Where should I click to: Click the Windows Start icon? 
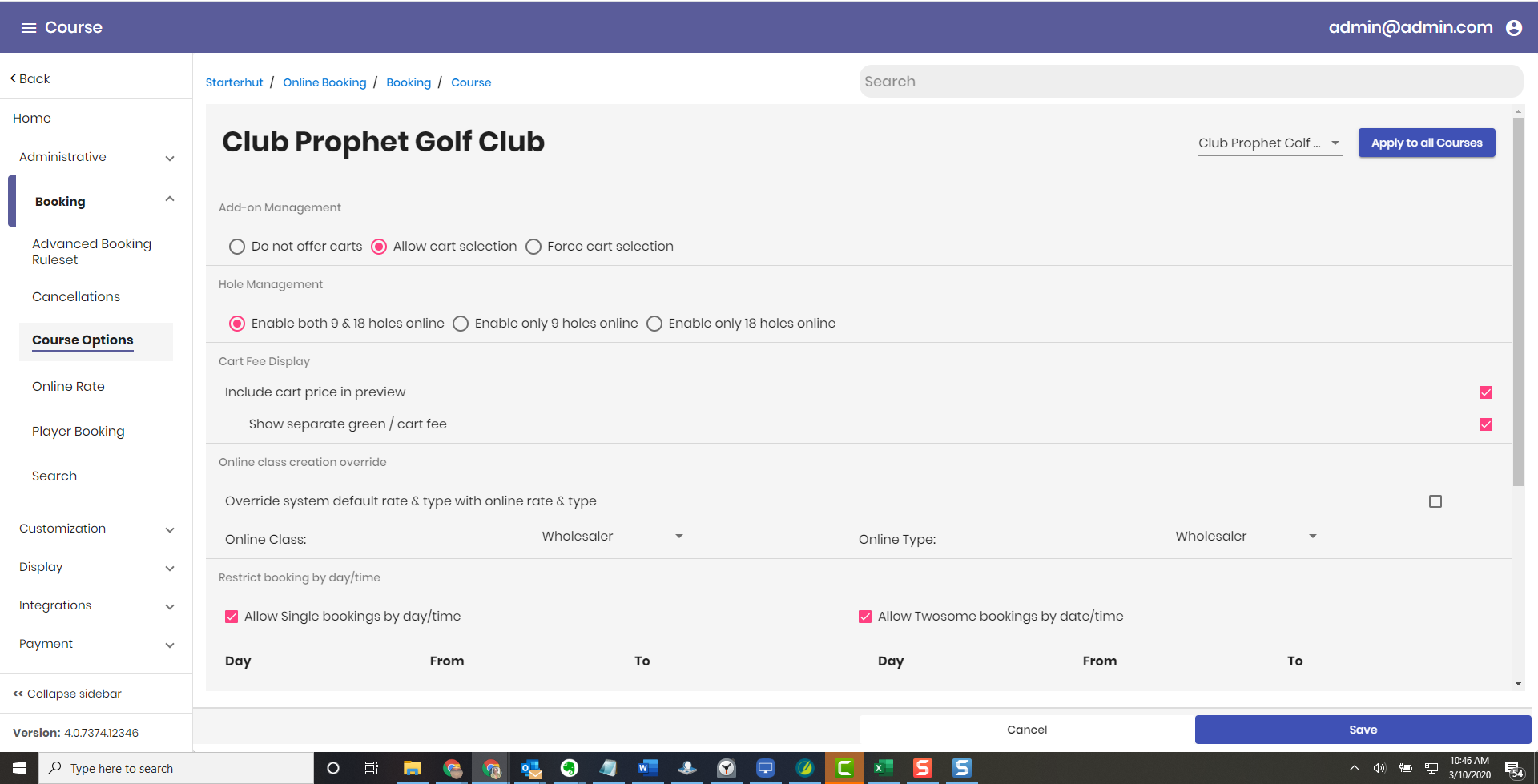coord(19,769)
